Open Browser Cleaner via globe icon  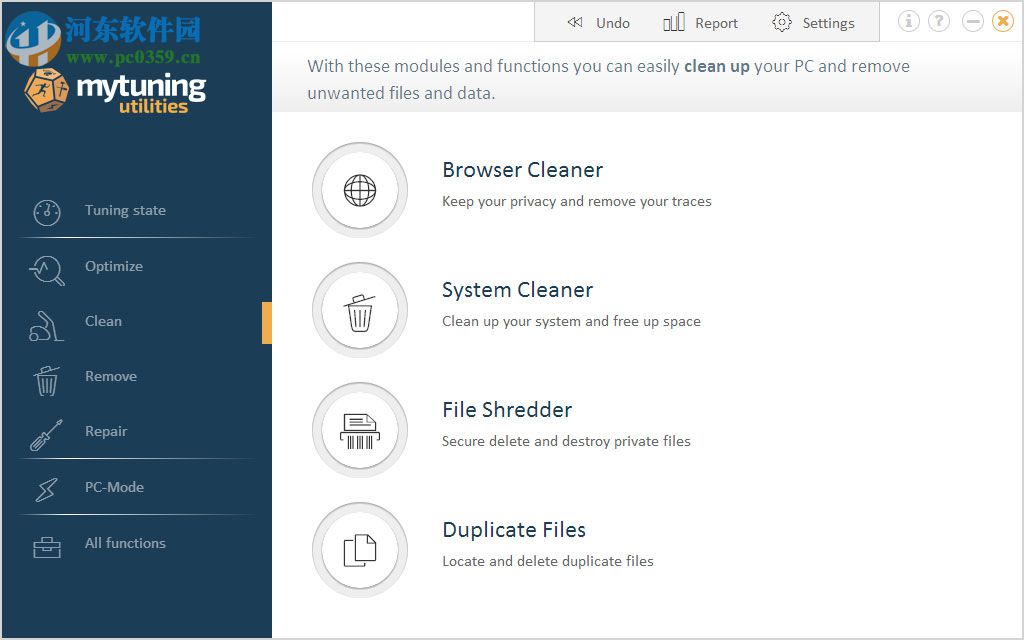point(360,190)
